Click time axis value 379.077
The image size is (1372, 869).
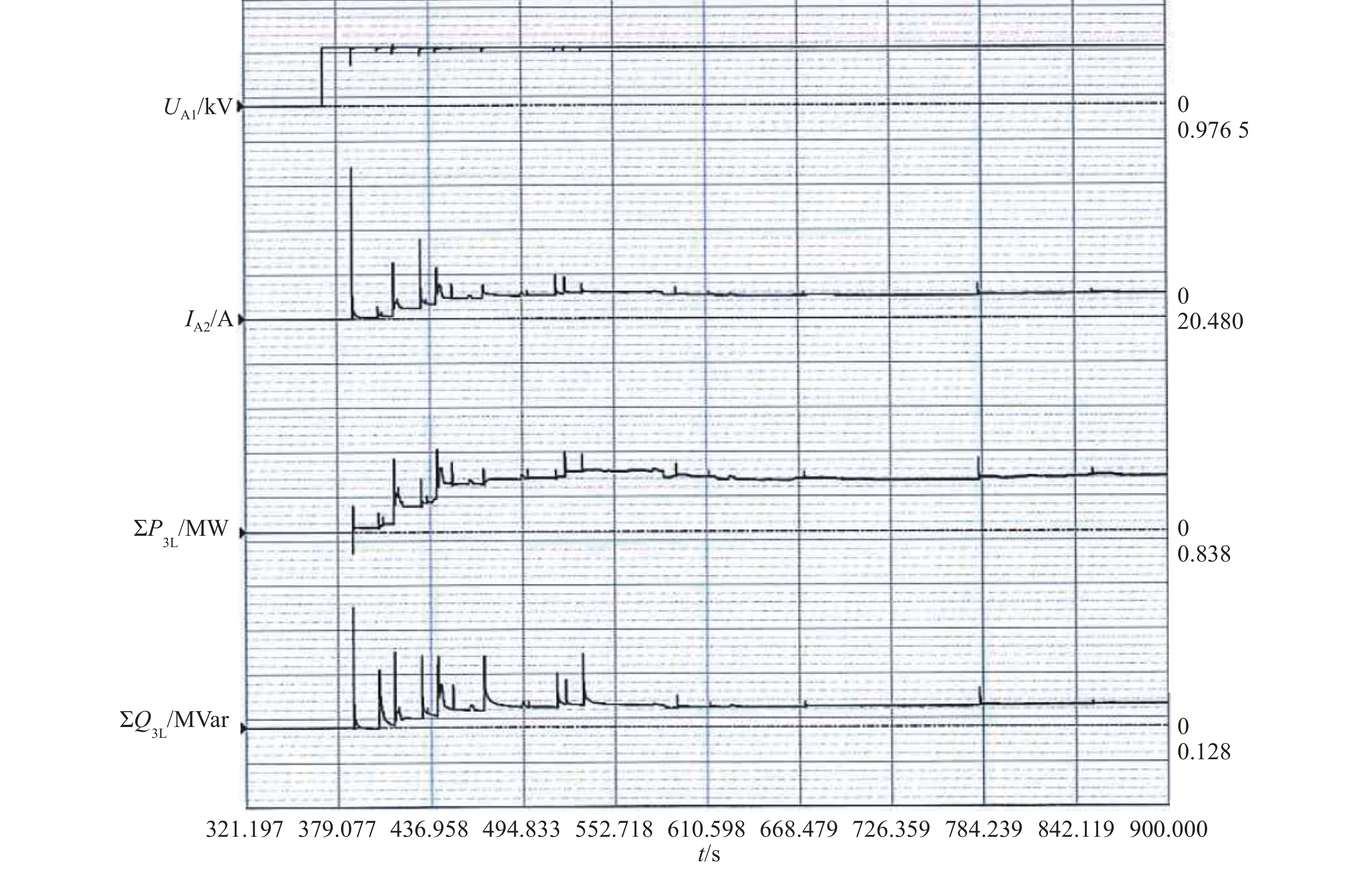(337, 830)
